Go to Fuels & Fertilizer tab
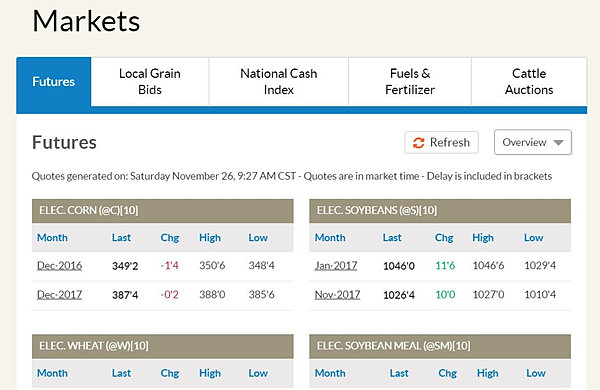 pos(410,82)
